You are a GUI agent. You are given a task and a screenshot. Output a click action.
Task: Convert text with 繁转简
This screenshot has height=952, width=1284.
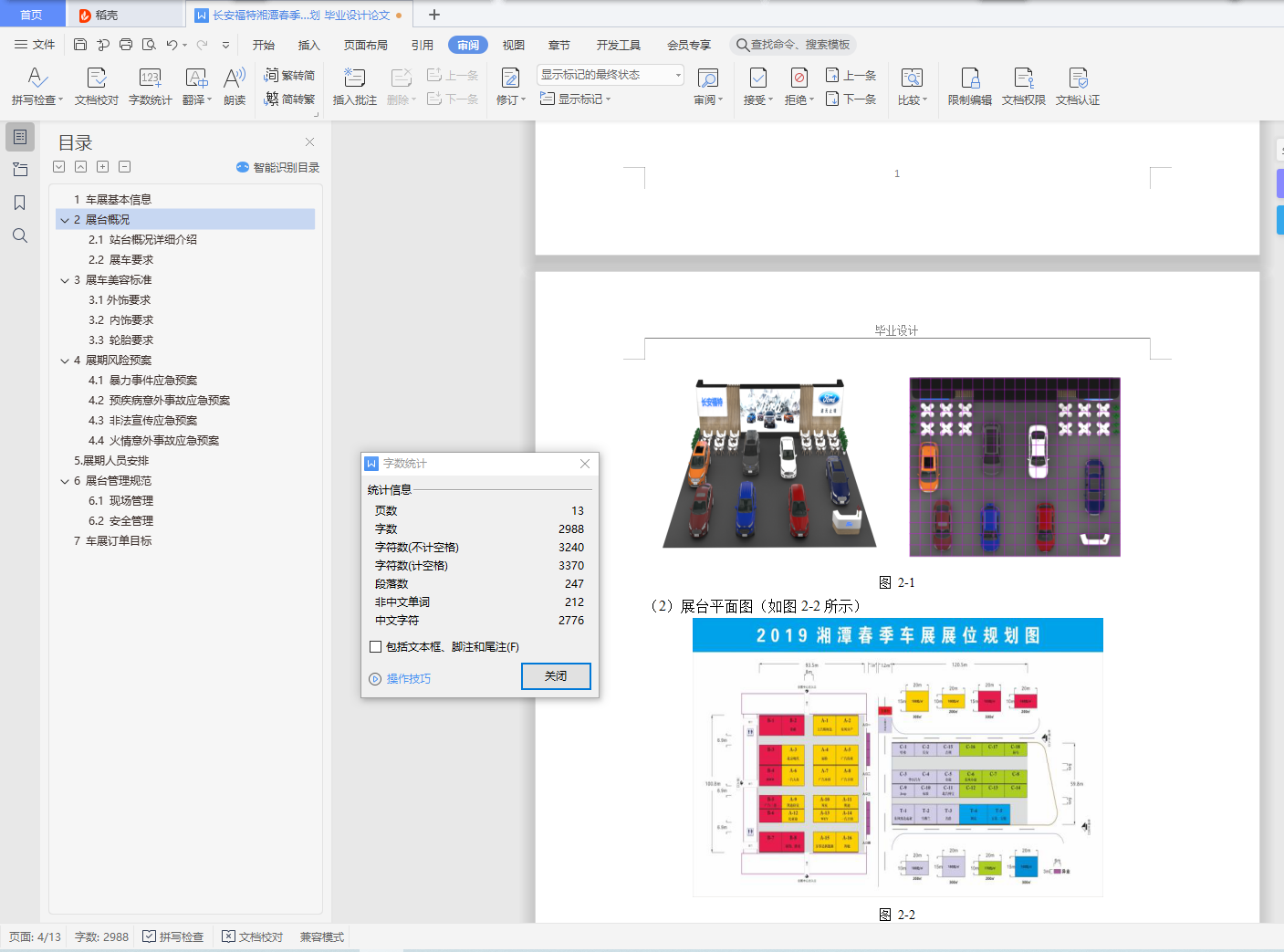[289, 76]
